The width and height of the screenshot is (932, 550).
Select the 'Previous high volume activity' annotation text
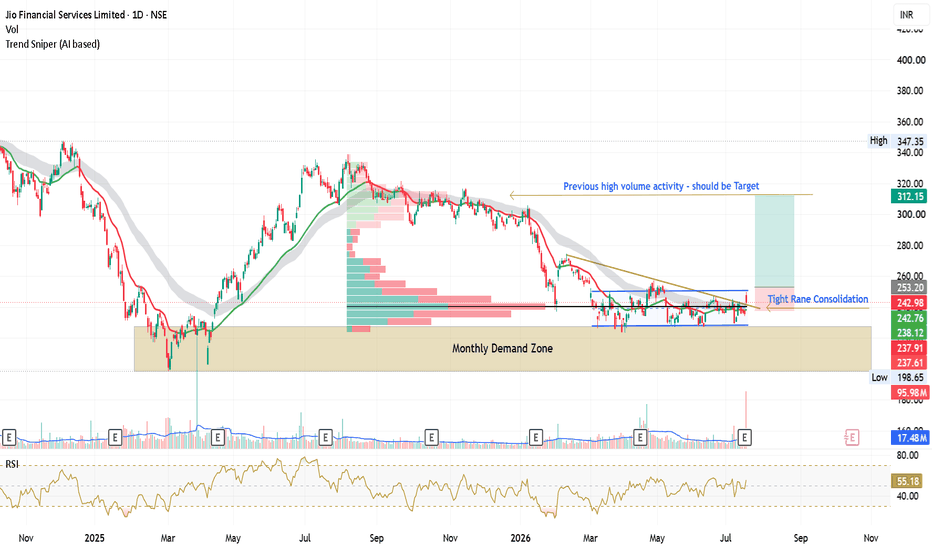[661, 187]
